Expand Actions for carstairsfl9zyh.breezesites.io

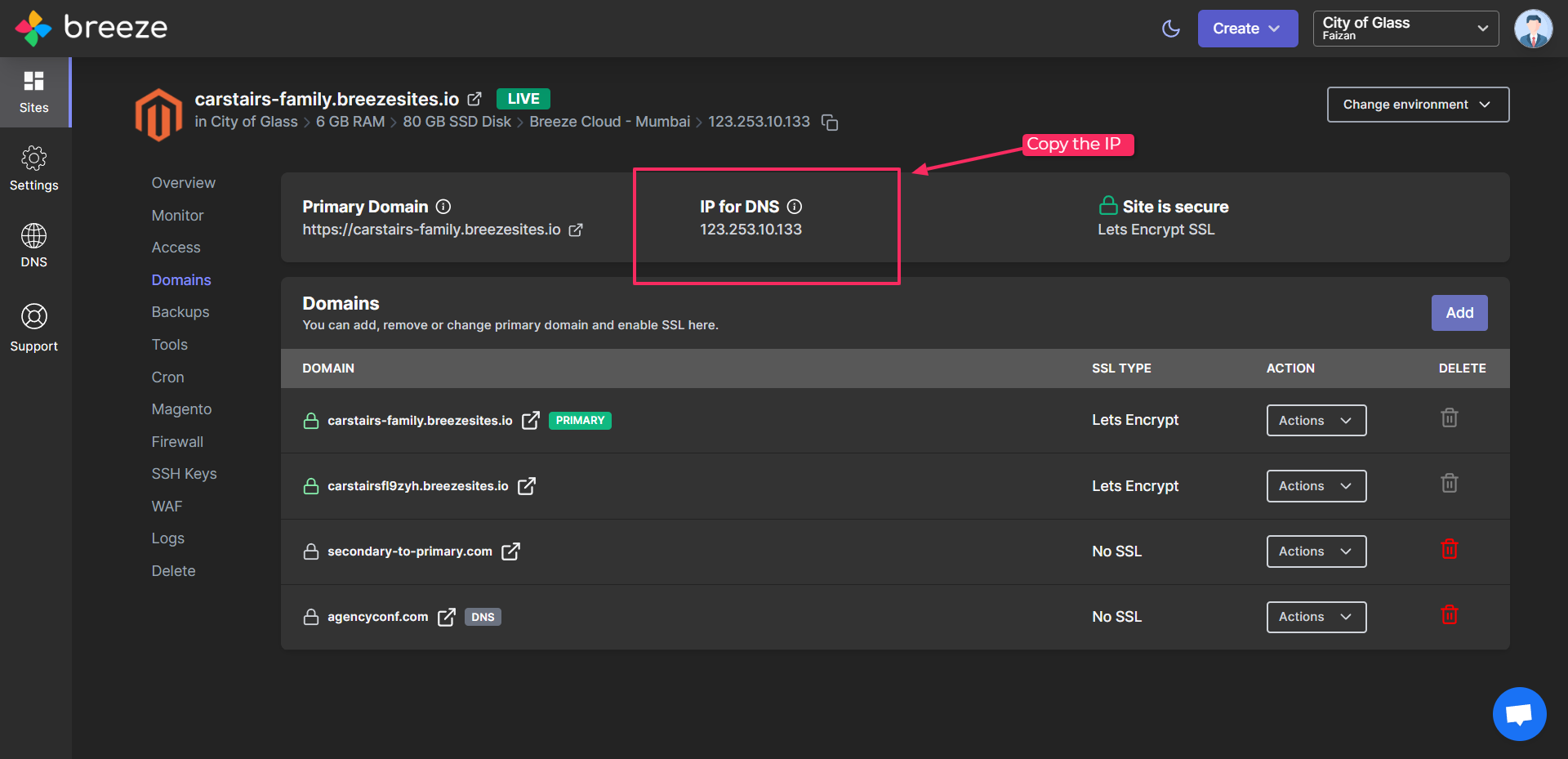pos(1316,486)
